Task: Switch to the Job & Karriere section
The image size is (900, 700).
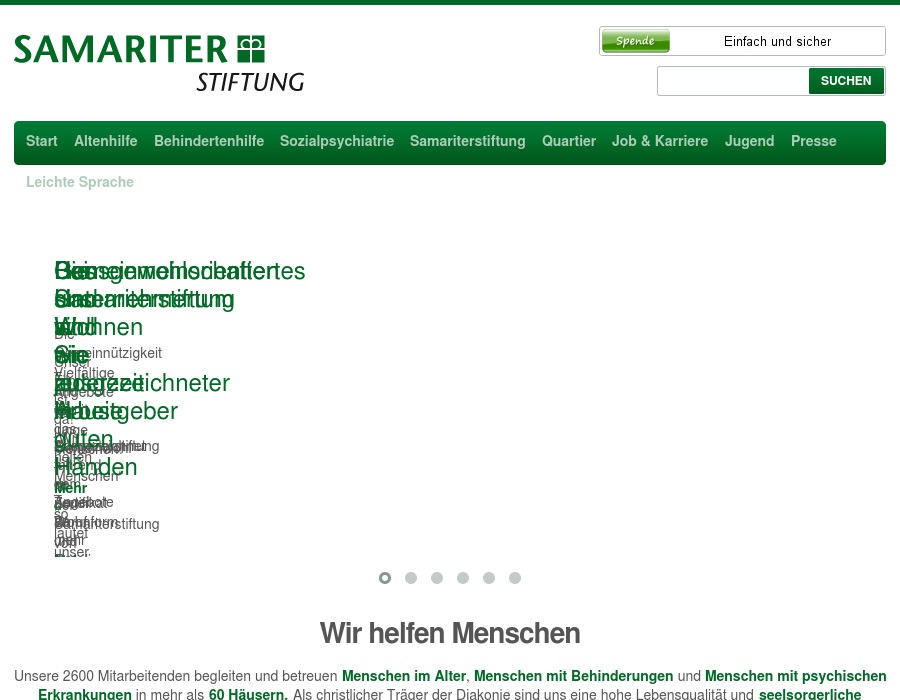Action: [x=660, y=141]
